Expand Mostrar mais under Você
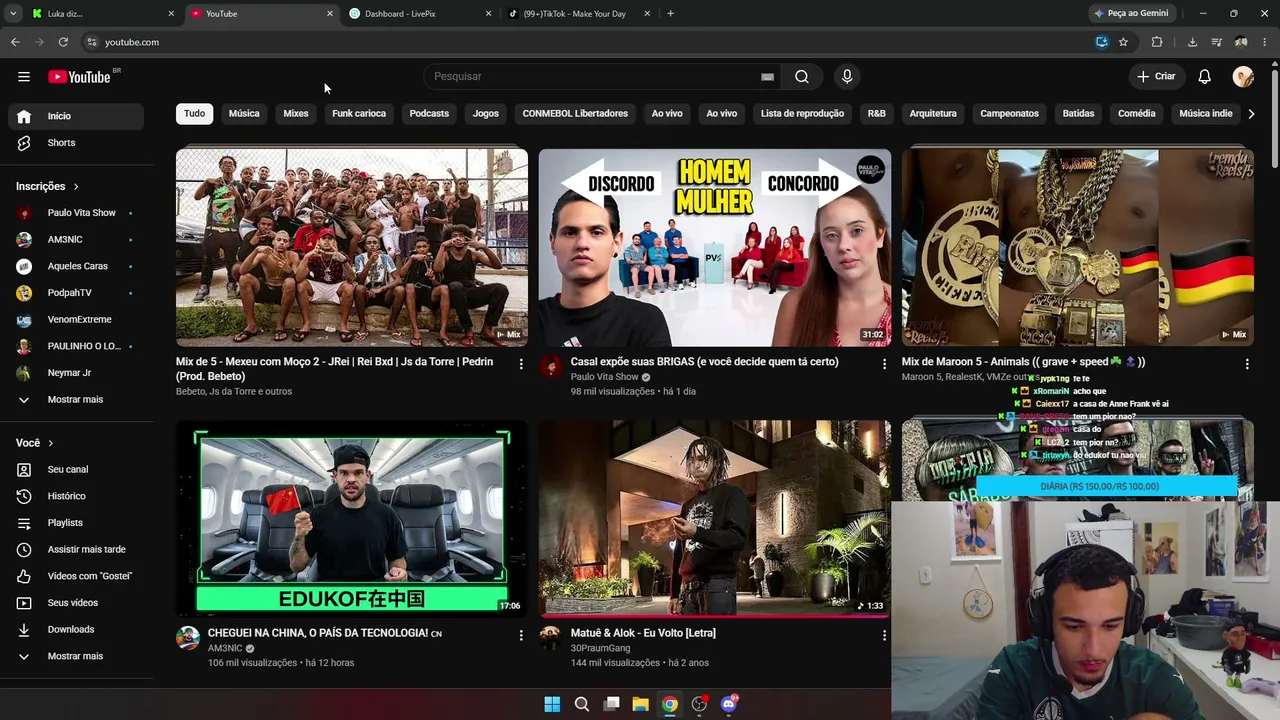Screen dimensions: 1280x720 (x=76, y=657)
